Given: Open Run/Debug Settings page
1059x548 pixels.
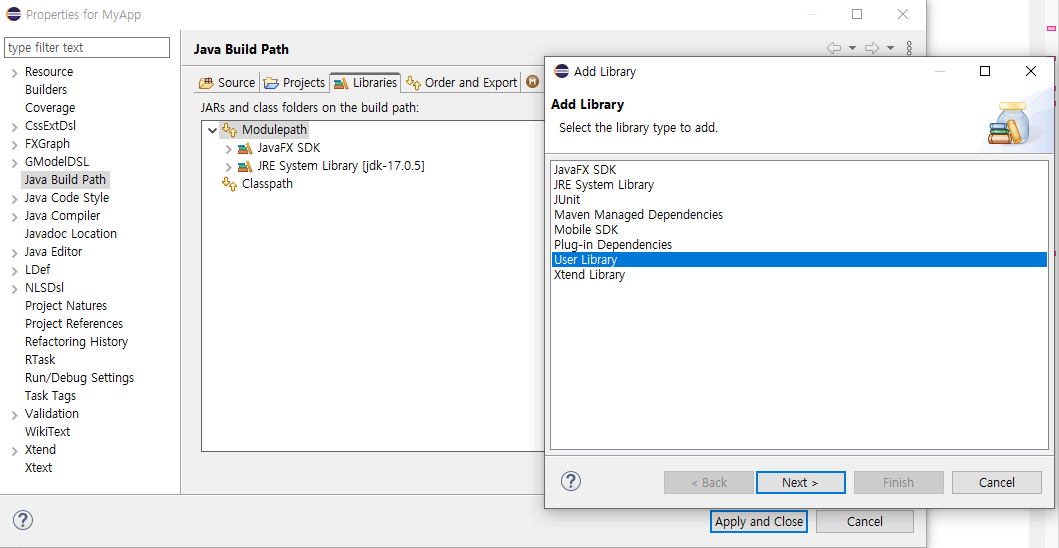Looking at the screenshot, I should (x=79, y=378).
